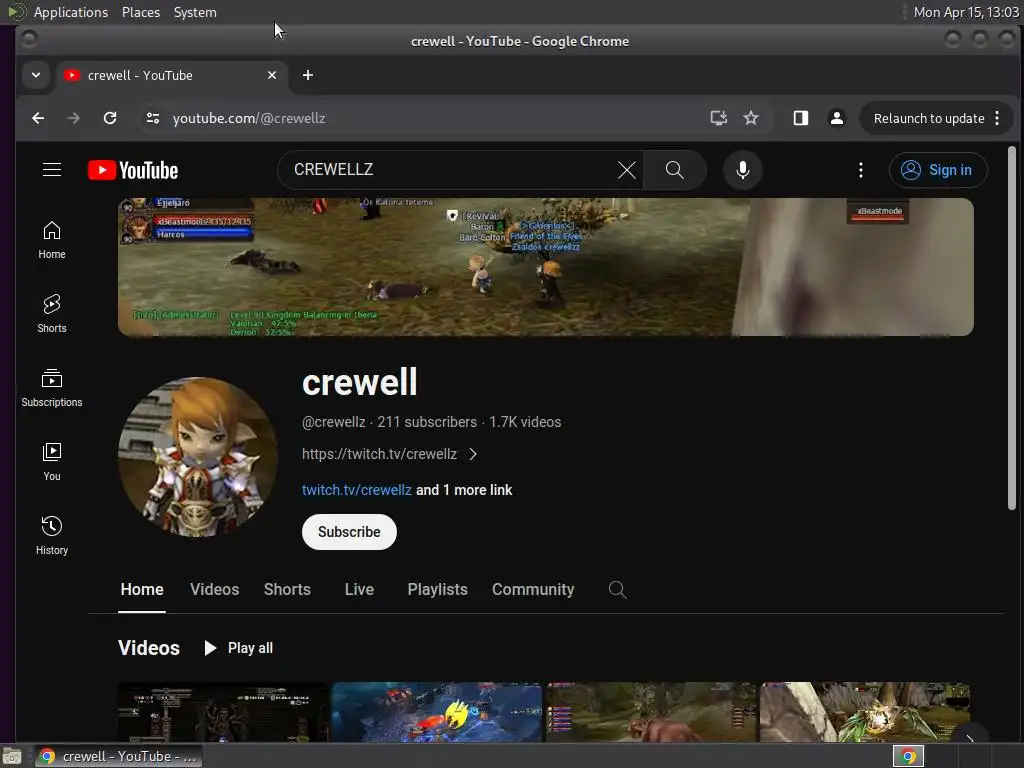Clear the CREWELLZ search text
The height and width of the screenshot is (768, 1024).
[x=626, y=170]
